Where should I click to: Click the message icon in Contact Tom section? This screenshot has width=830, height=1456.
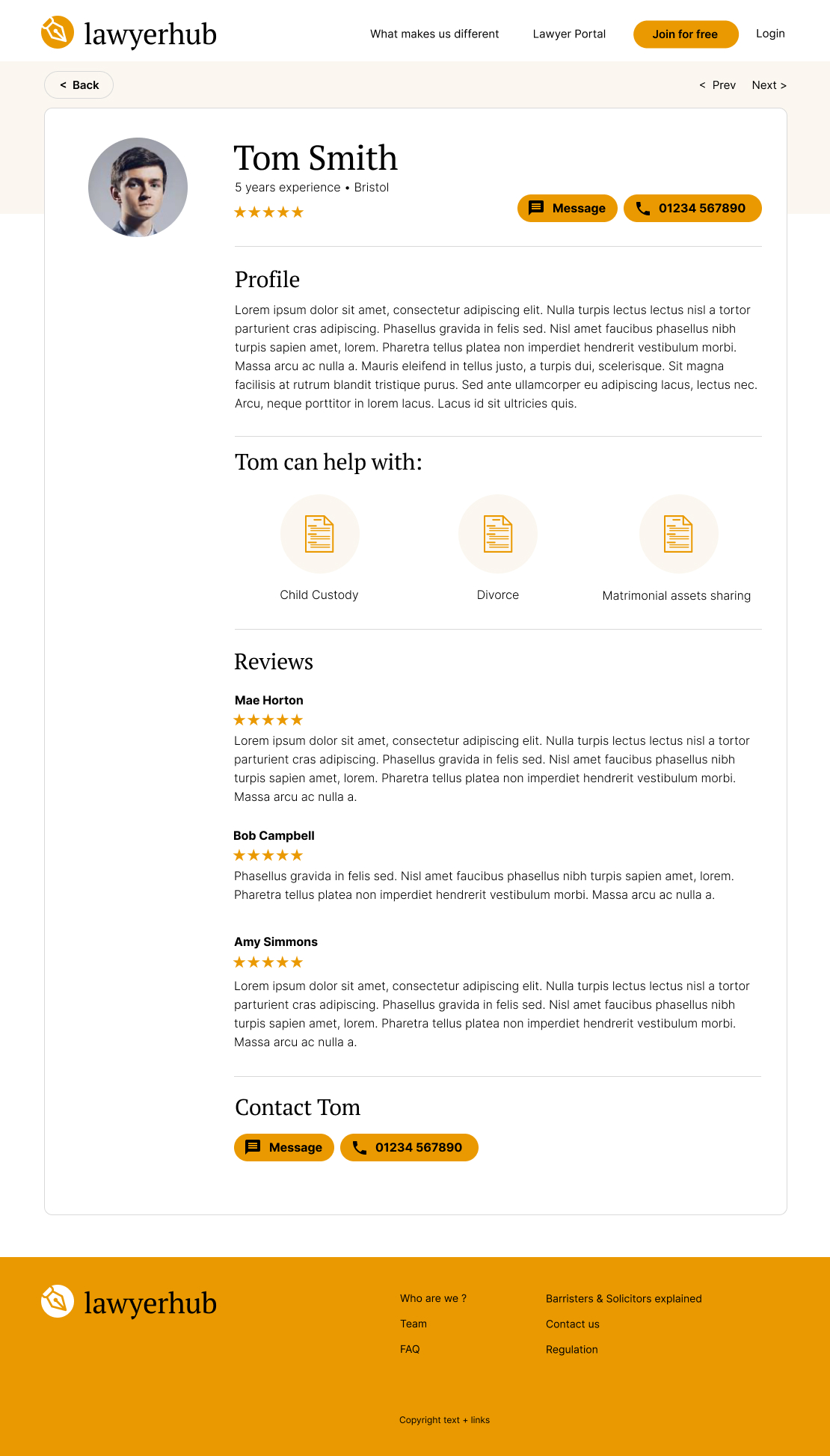pyautogui.click(x=253, y=1147)
